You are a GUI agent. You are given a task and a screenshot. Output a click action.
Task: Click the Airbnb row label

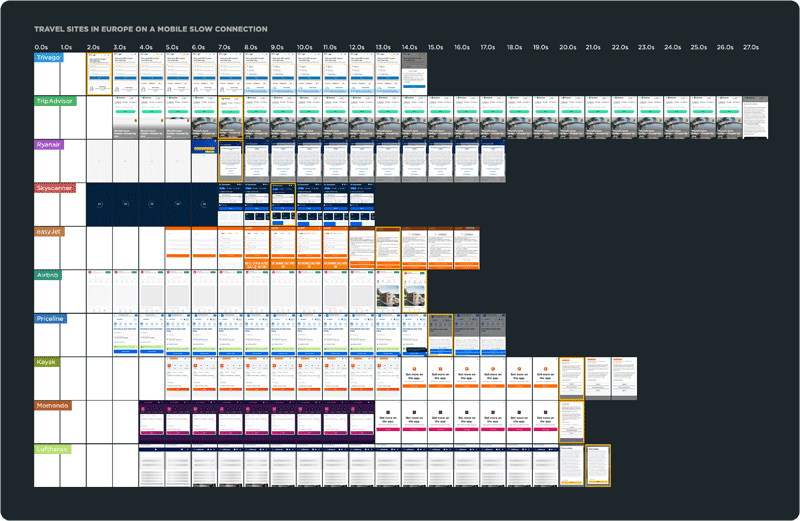(48, 275)
